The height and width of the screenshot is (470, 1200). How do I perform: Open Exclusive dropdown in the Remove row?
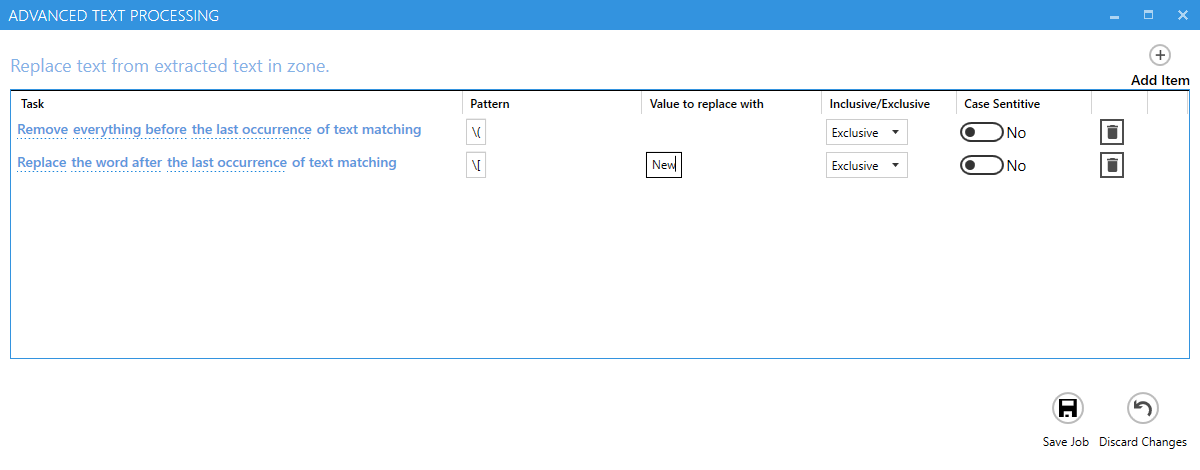pos(867,132)
